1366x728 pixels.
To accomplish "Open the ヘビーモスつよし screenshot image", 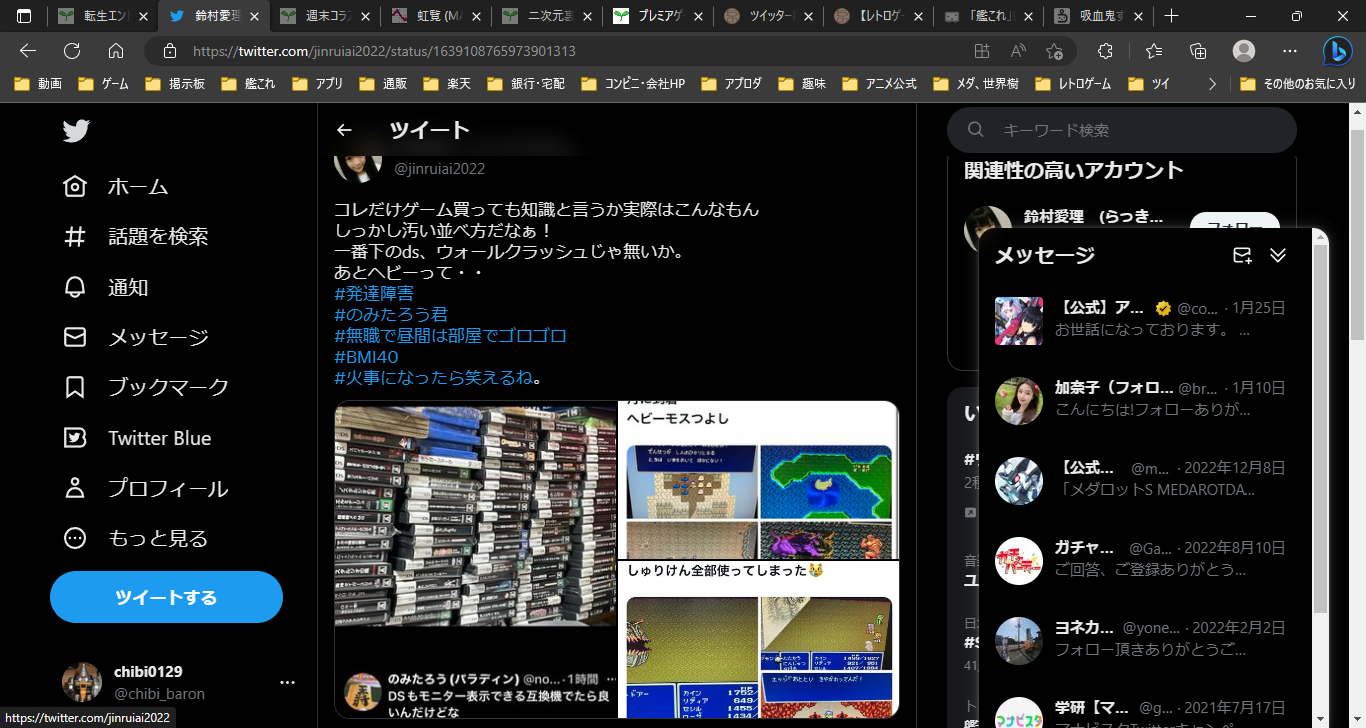I will [759, 480].
